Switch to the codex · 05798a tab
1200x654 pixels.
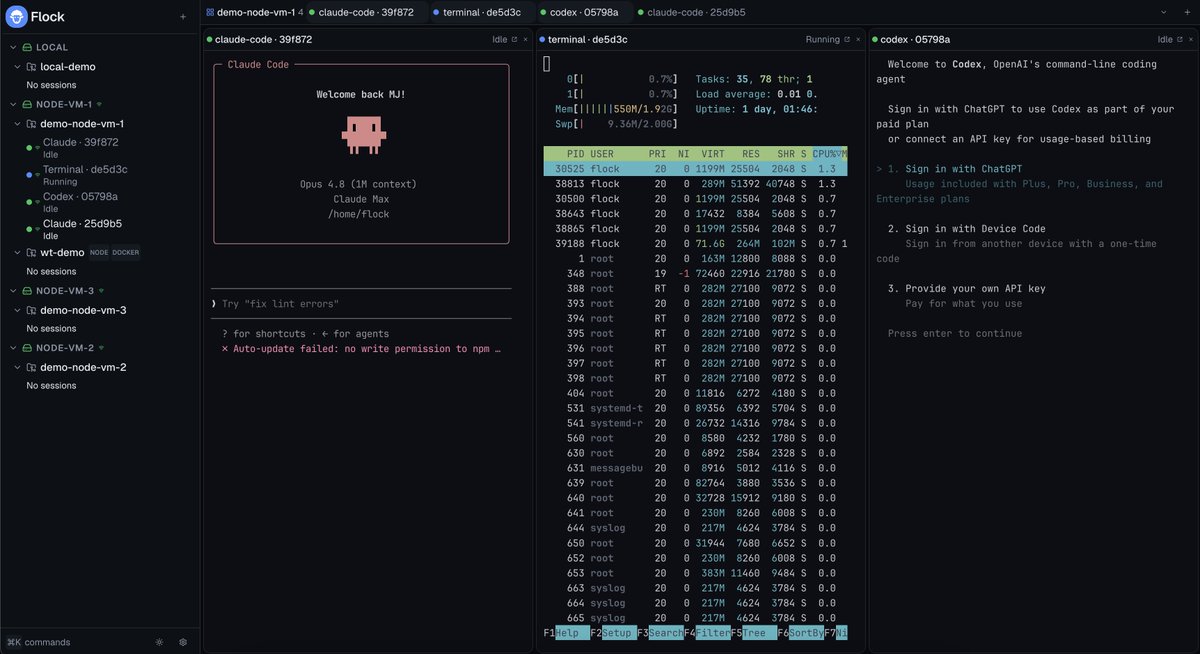pyautogui.click(x=584, y=12)
